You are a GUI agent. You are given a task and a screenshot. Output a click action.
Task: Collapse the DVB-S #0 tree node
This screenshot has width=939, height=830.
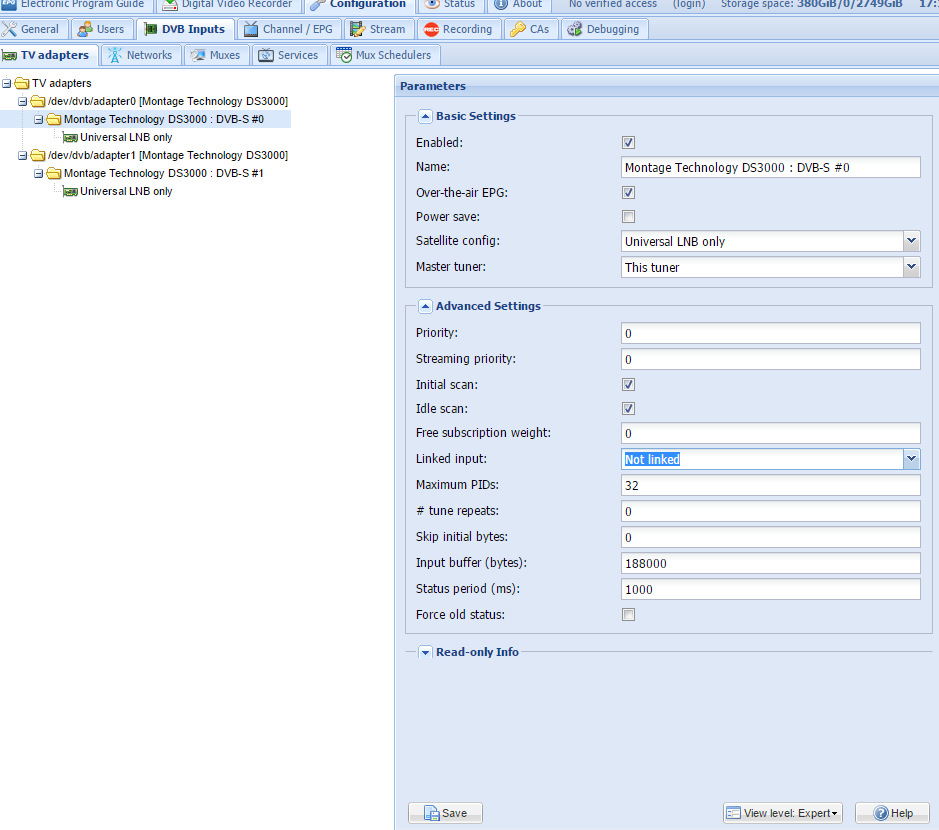(x=39, y=119)
